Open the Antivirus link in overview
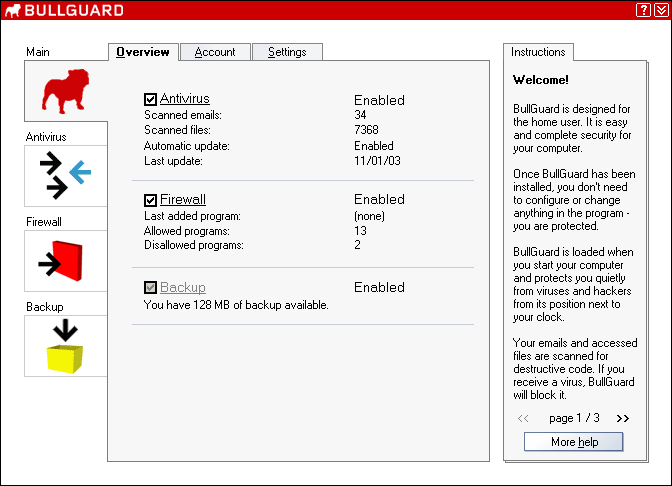This screenshot has width=672, height=486. 185,99
